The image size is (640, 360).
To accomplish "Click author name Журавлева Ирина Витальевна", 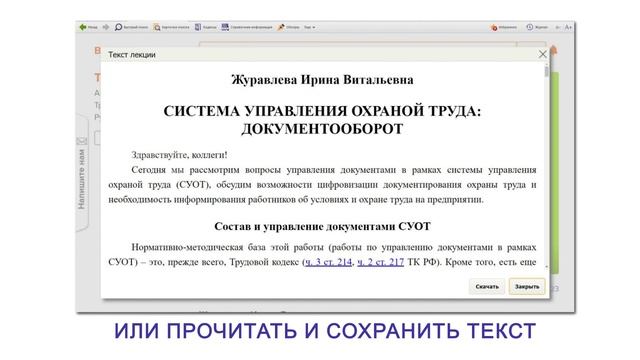I will (x=322, y=80).
